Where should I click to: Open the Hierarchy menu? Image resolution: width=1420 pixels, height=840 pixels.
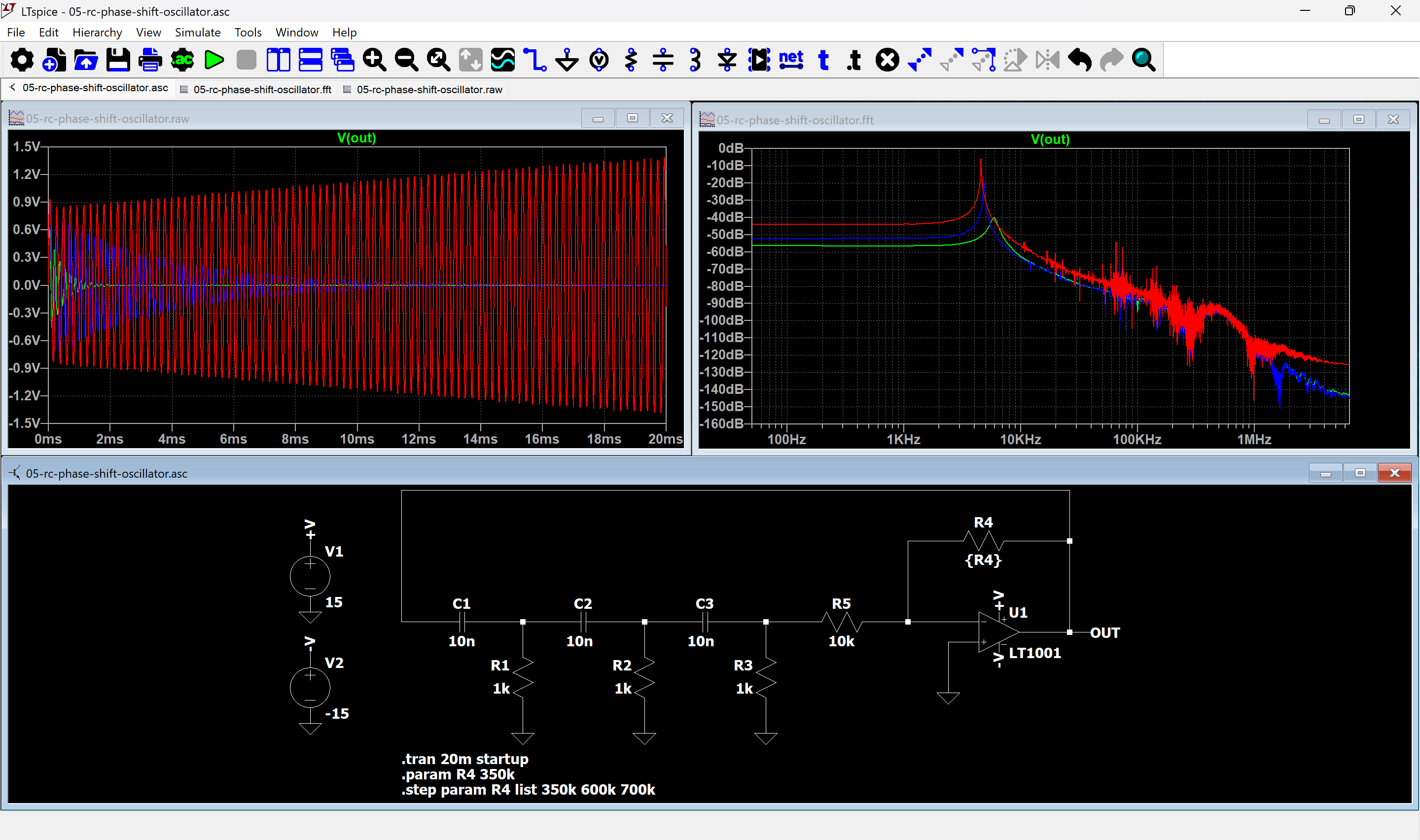point(97,32)
